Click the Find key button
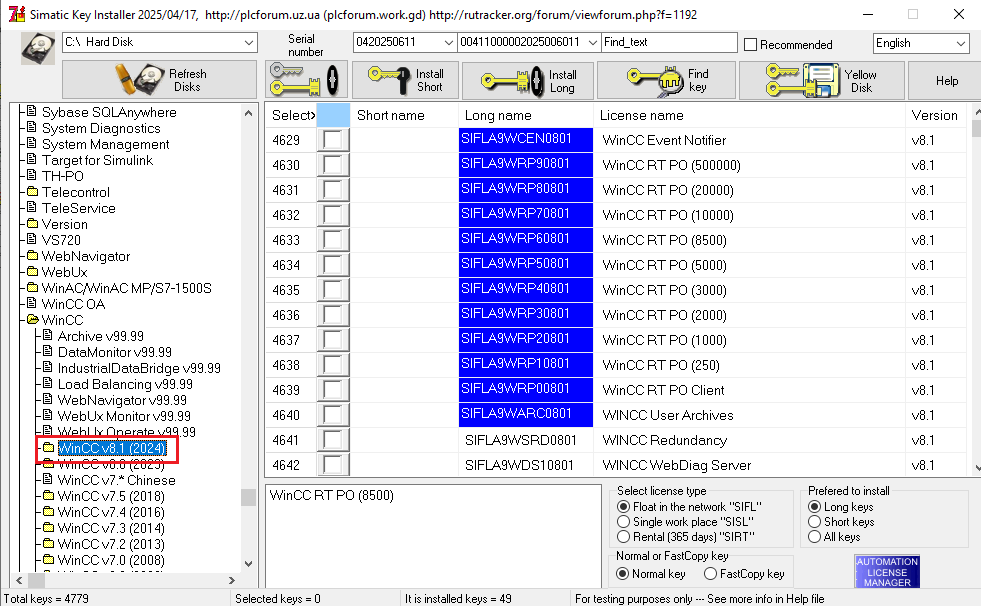This screenshot has height=606, width=981. click(666, 80)
